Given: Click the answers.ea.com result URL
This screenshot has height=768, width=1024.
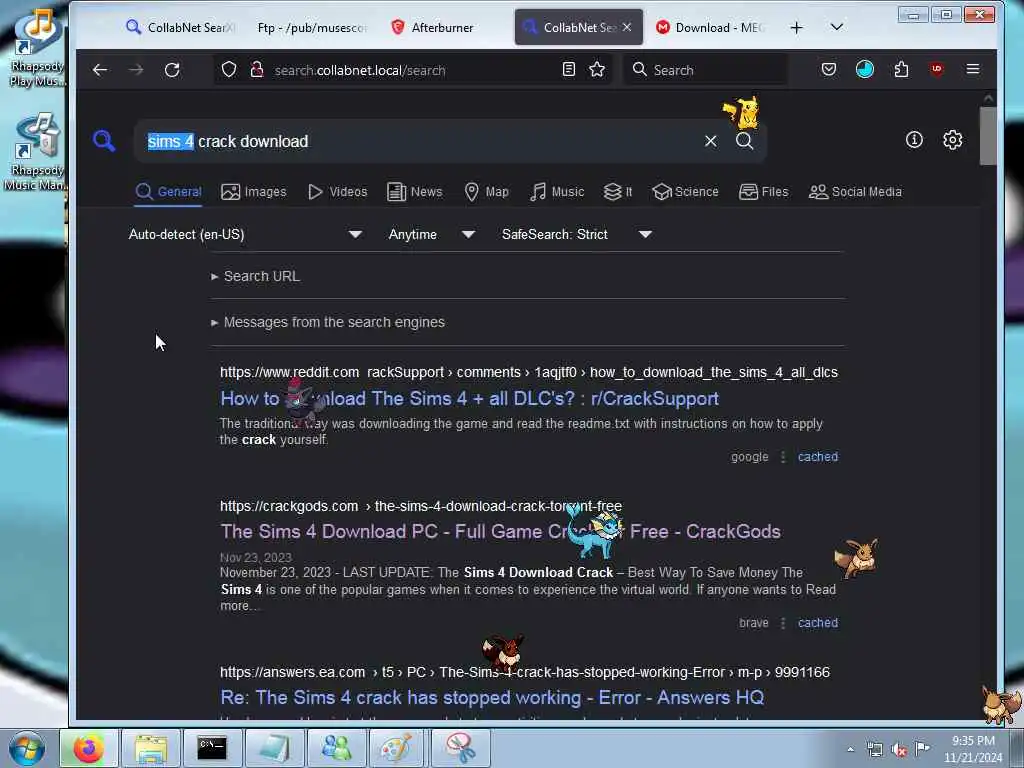Looking at the screenshot, I should 525,672.
